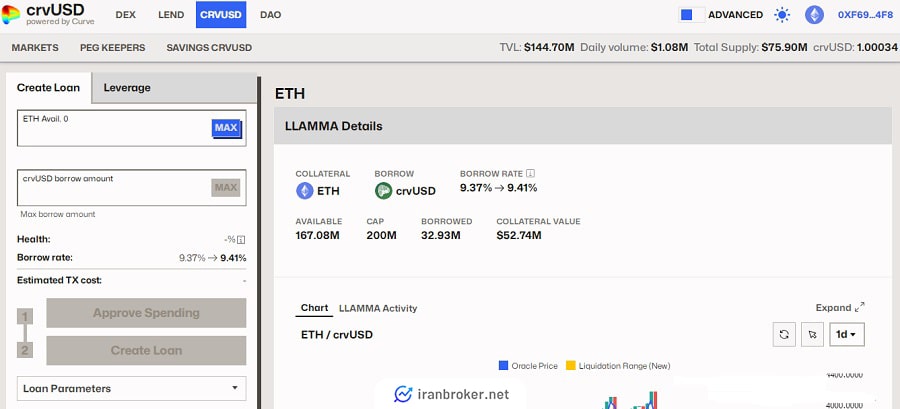
Task: Click the yellow Liquidation Range legend swatch
Action: coord(571,365)
